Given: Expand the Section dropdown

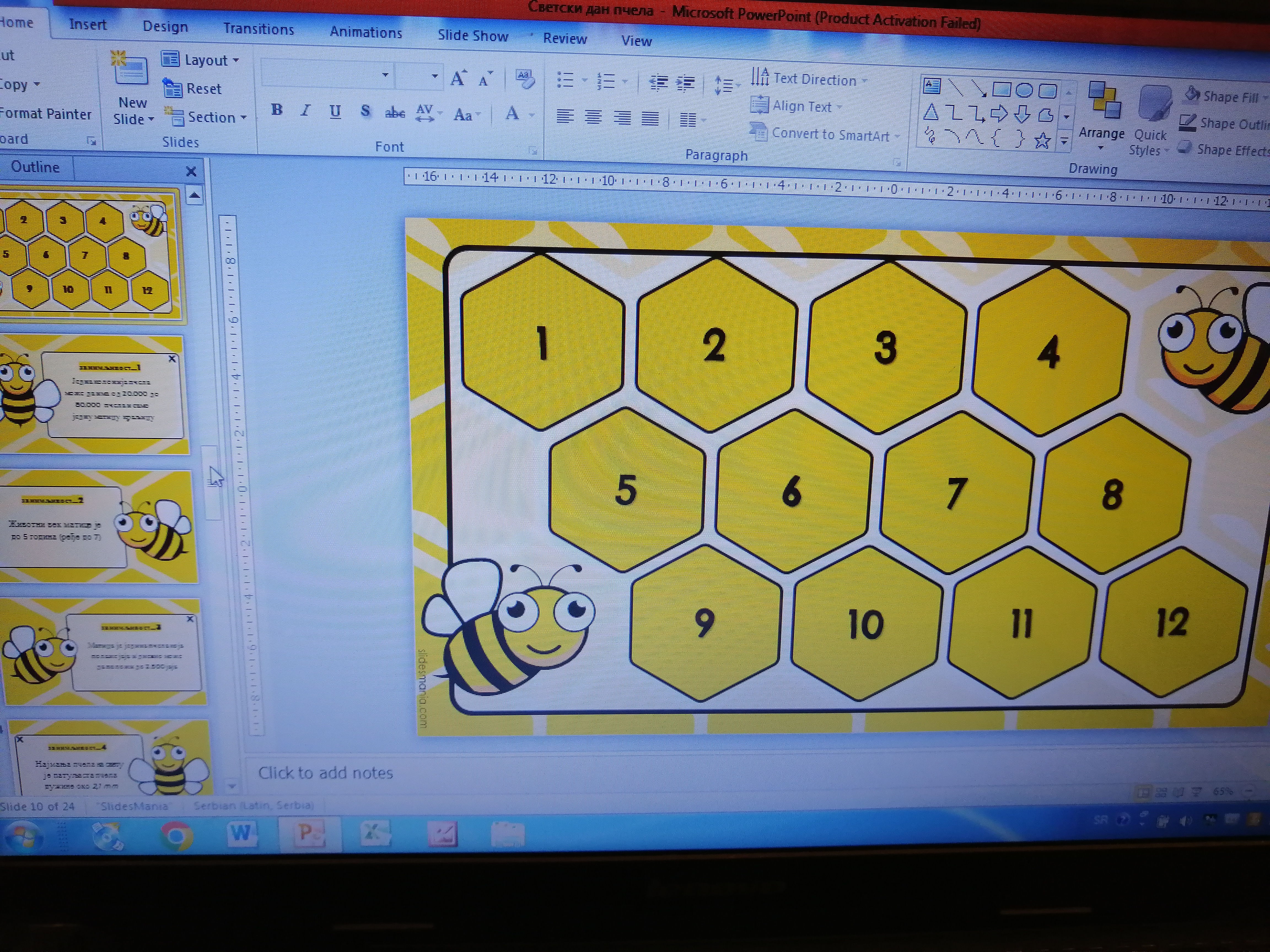Looking at the screenshot, I should 206,117.
